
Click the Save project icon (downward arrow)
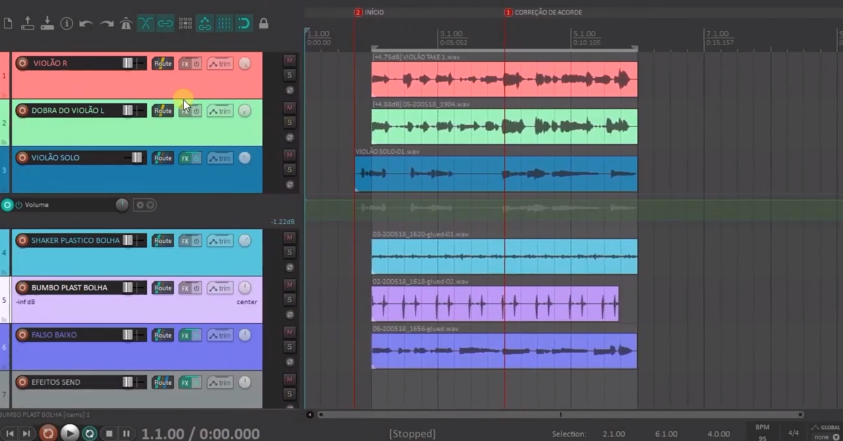[47, 23]
